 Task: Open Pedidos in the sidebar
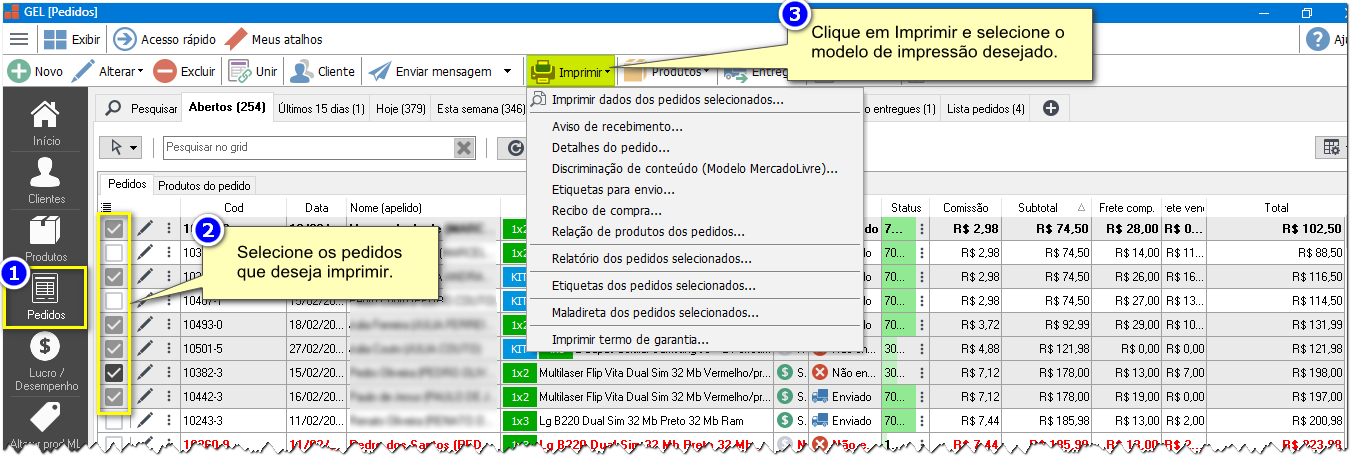(46, 296)
